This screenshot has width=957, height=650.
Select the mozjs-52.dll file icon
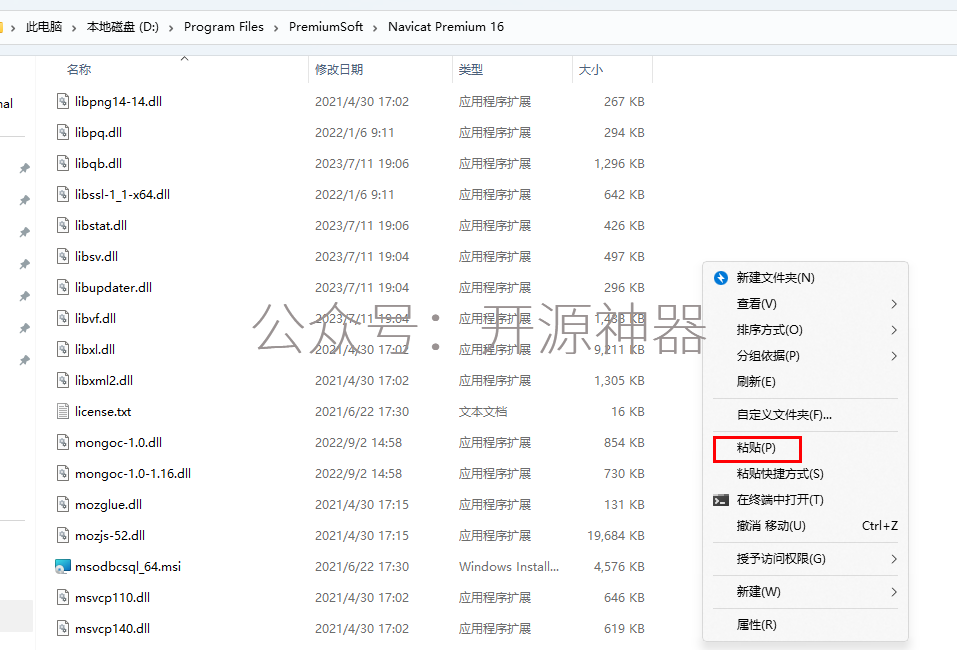coord(63,535)
